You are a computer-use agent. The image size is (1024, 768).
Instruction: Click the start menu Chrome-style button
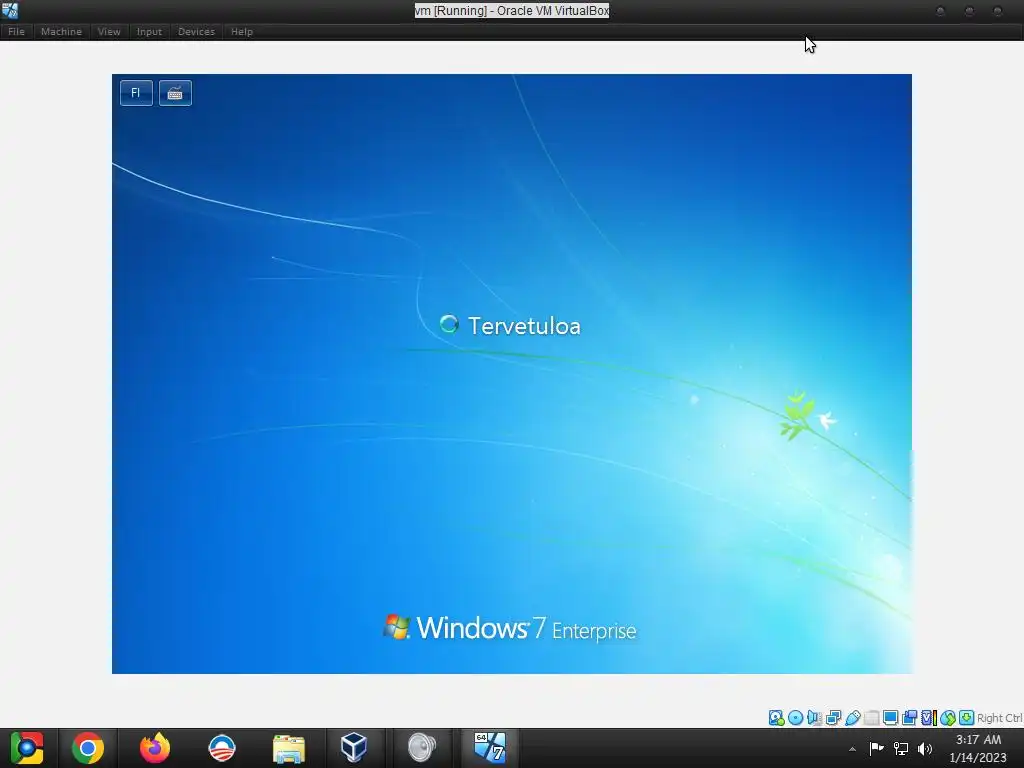[27, 748]
